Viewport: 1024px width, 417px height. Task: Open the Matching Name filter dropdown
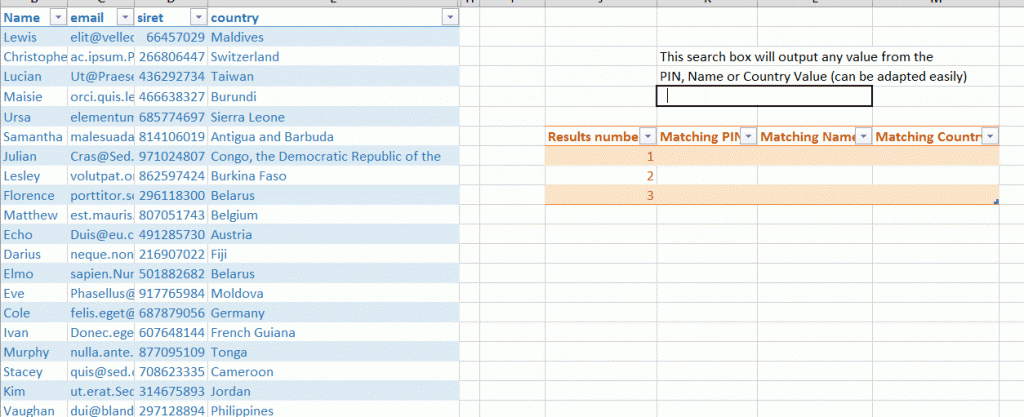[864, 137]
